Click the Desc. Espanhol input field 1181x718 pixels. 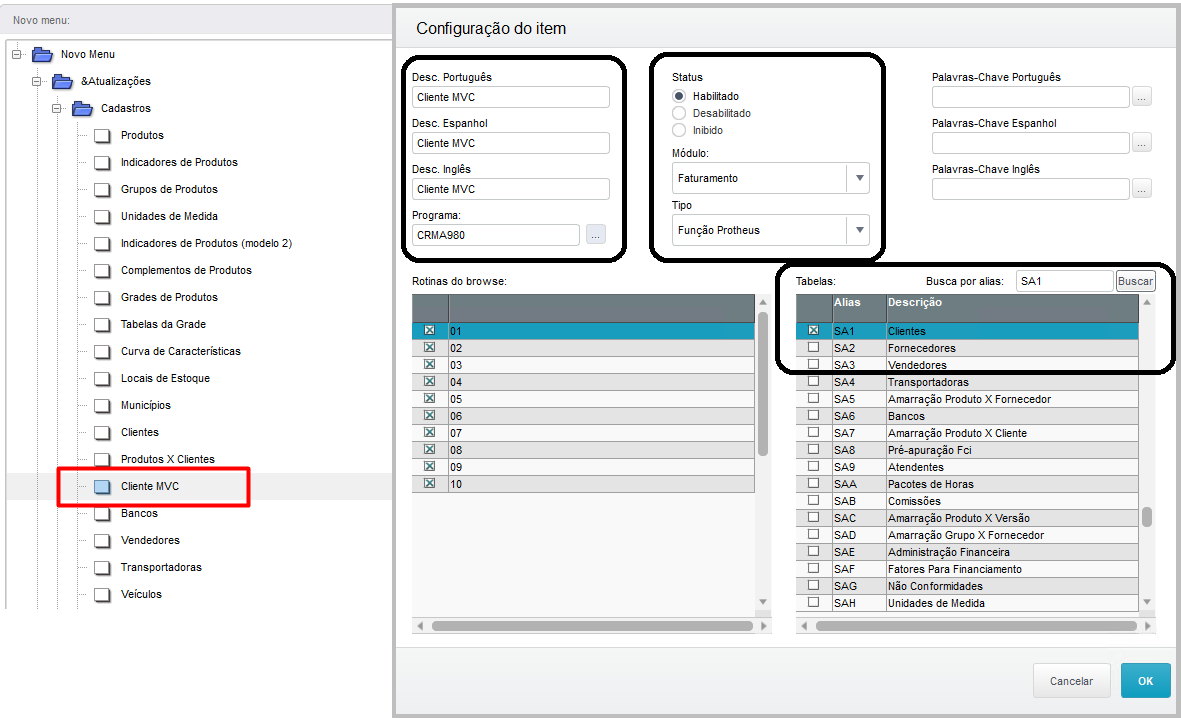click(x=511, y=143)
